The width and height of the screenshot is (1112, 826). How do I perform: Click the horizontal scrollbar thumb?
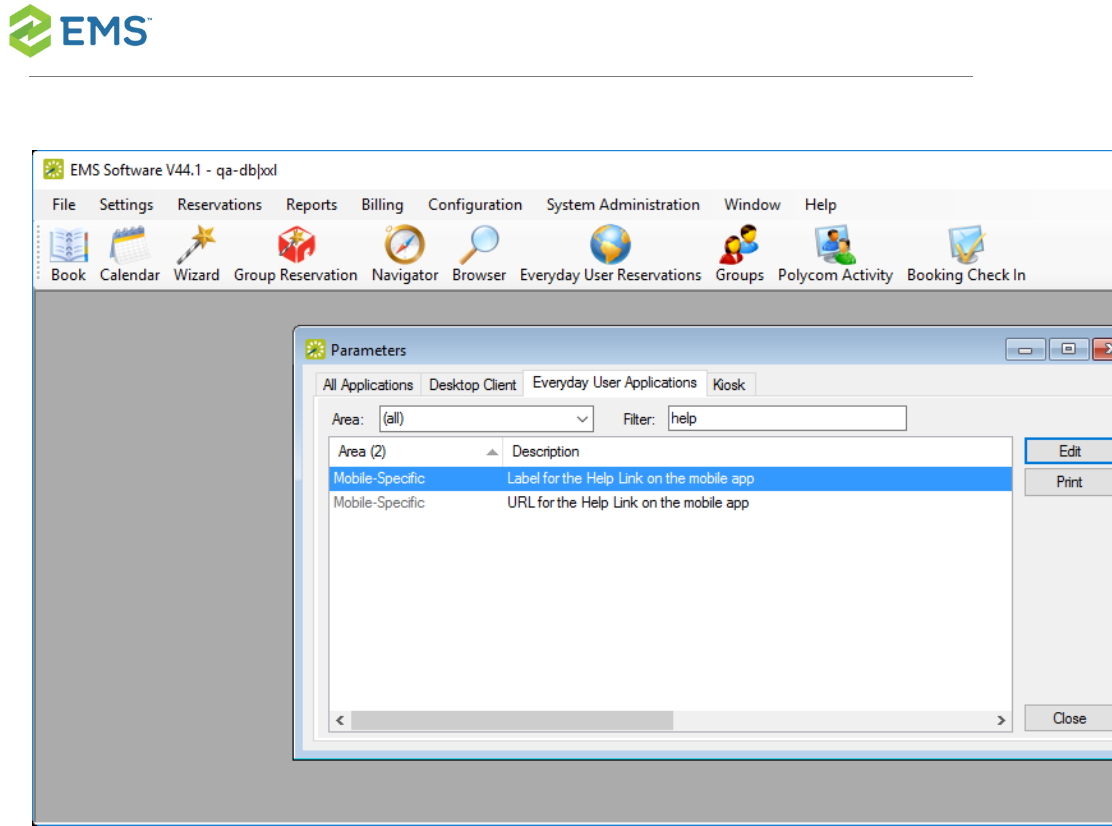click(512, 720)
